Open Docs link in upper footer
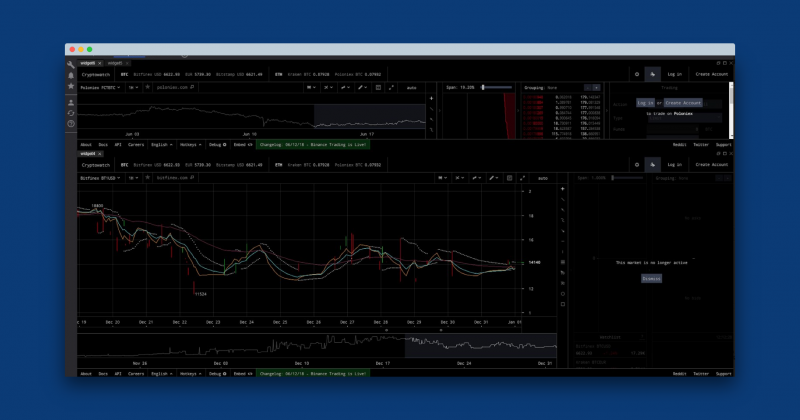Viewport: 800px width, 420px height. pyautogui.click(x=103, y=145)
